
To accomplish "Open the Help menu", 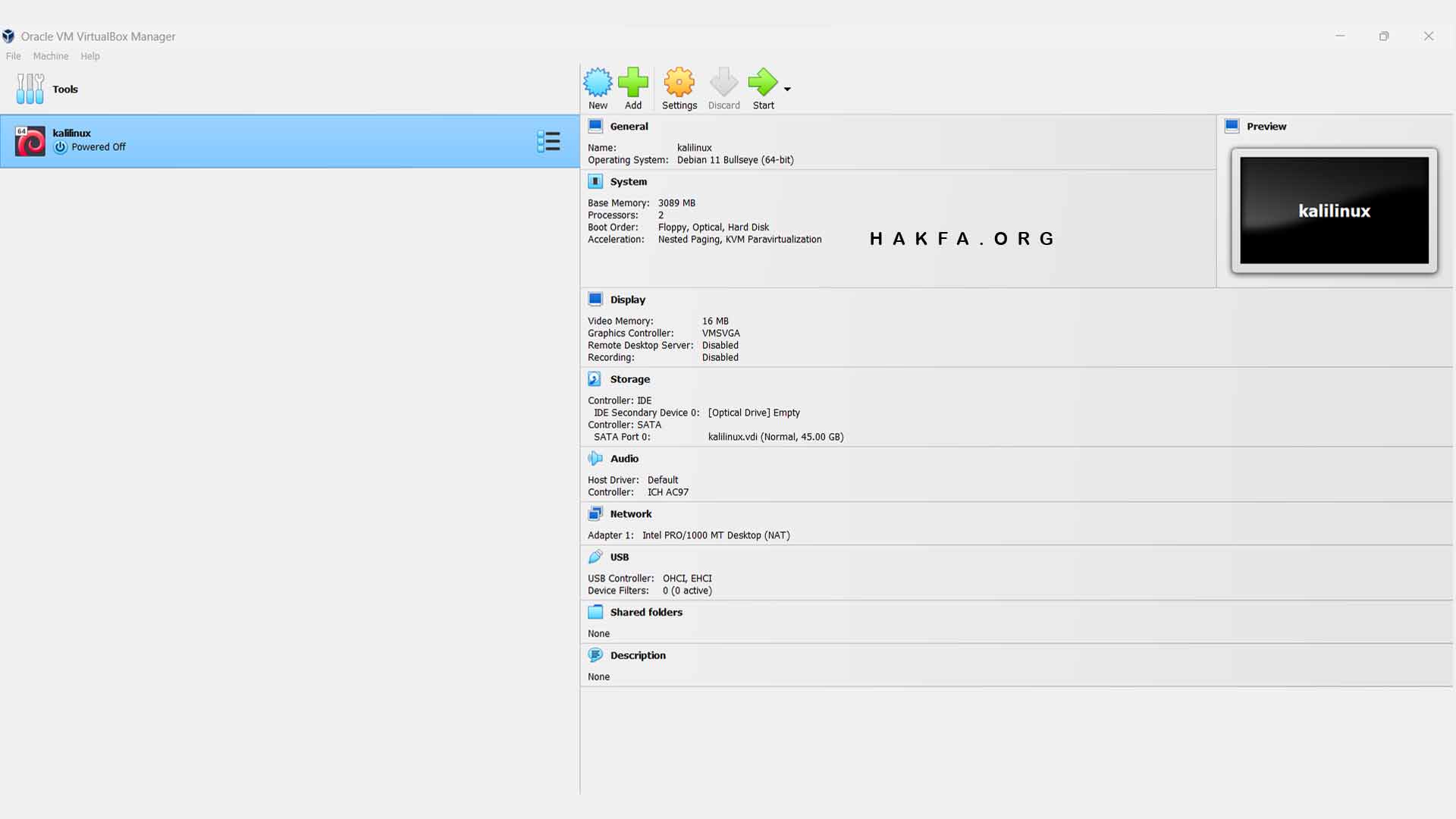I will point(90,56).
